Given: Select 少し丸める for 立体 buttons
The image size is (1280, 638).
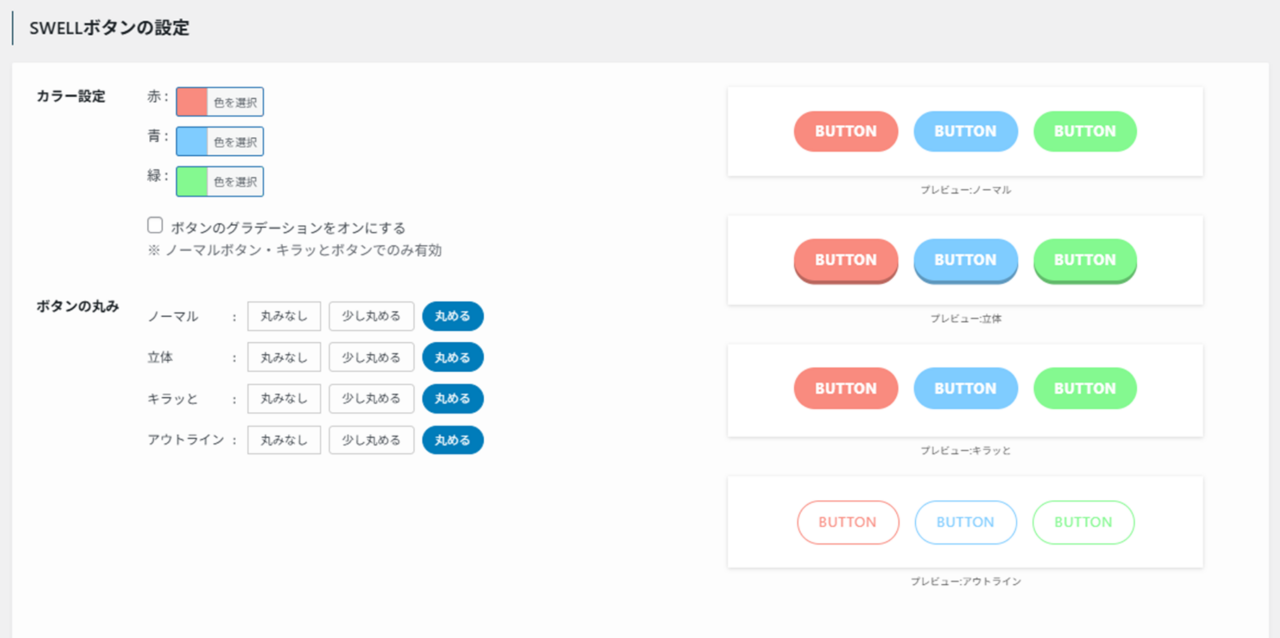Looking at the screenshot, I should click(x=371, y=357).
